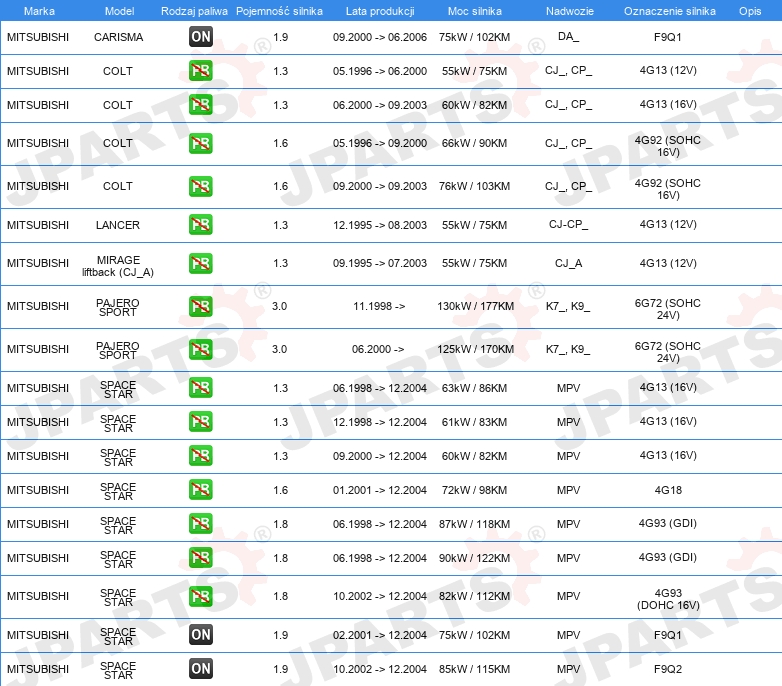Click petrol icon in LANCER row
This screenshot has height=686, width=782.
[201, 225]
